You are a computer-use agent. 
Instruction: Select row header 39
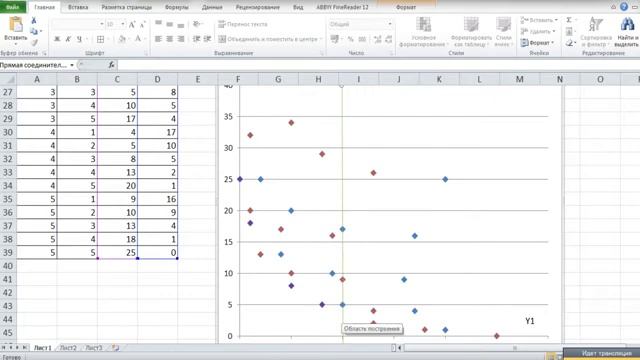coord(8,253)
